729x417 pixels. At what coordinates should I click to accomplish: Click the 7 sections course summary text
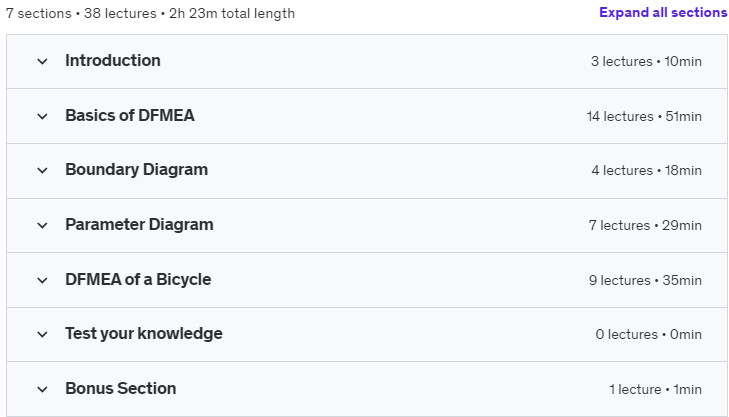(150, 13)
